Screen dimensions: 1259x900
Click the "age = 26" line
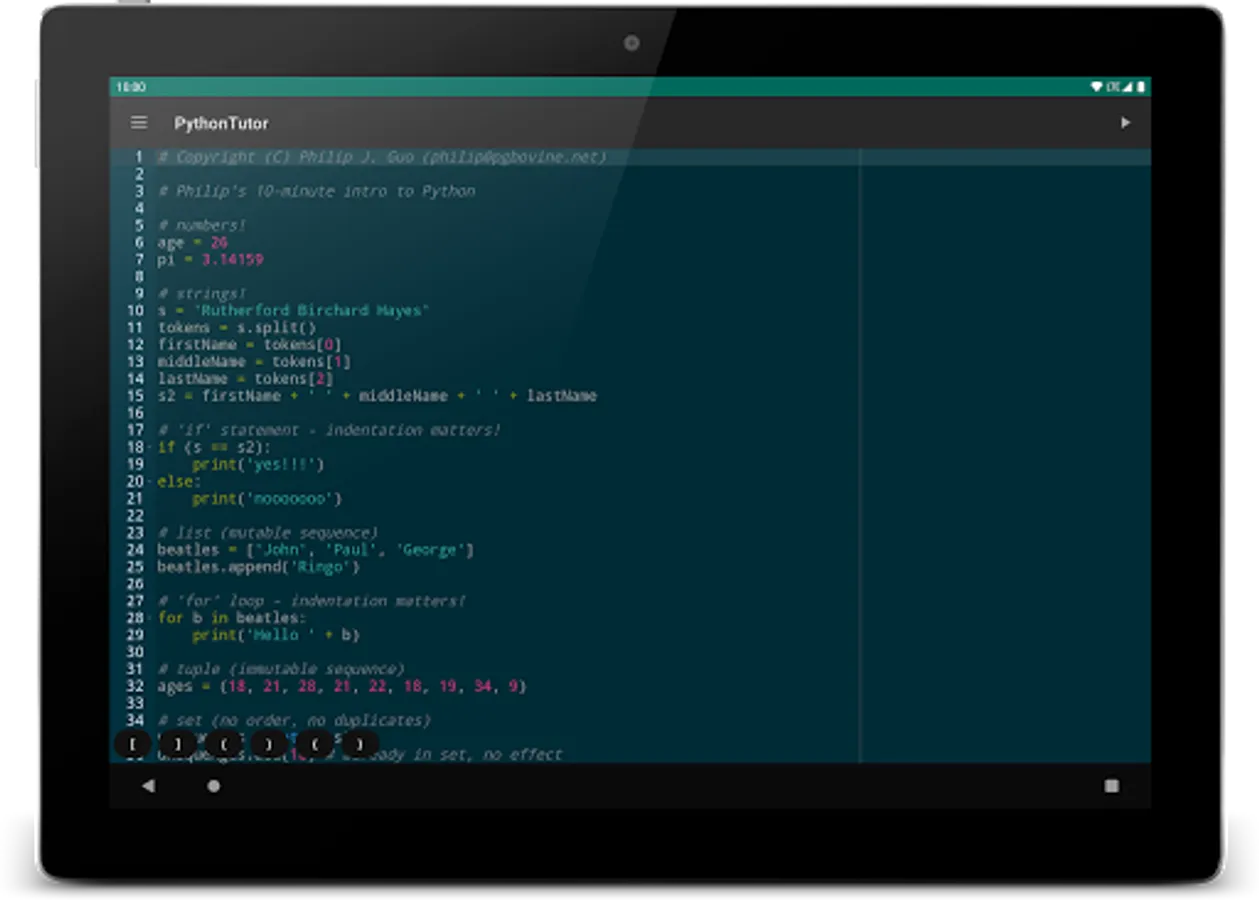pyautogui.click(x=193, y=242)
